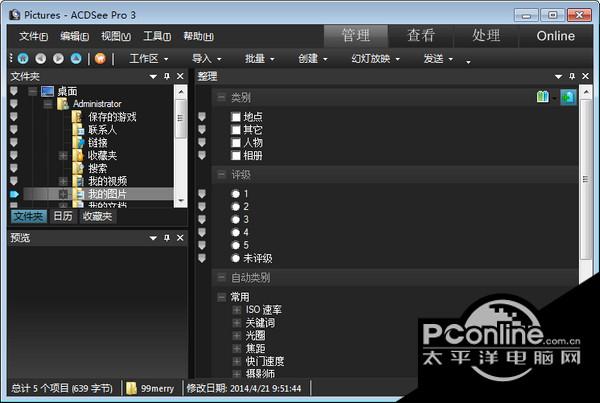Image resolution: width=600 pixels, height=403 pixels.
Task: Click the easy-select marker beside 相册
Action: coord(202,155)
